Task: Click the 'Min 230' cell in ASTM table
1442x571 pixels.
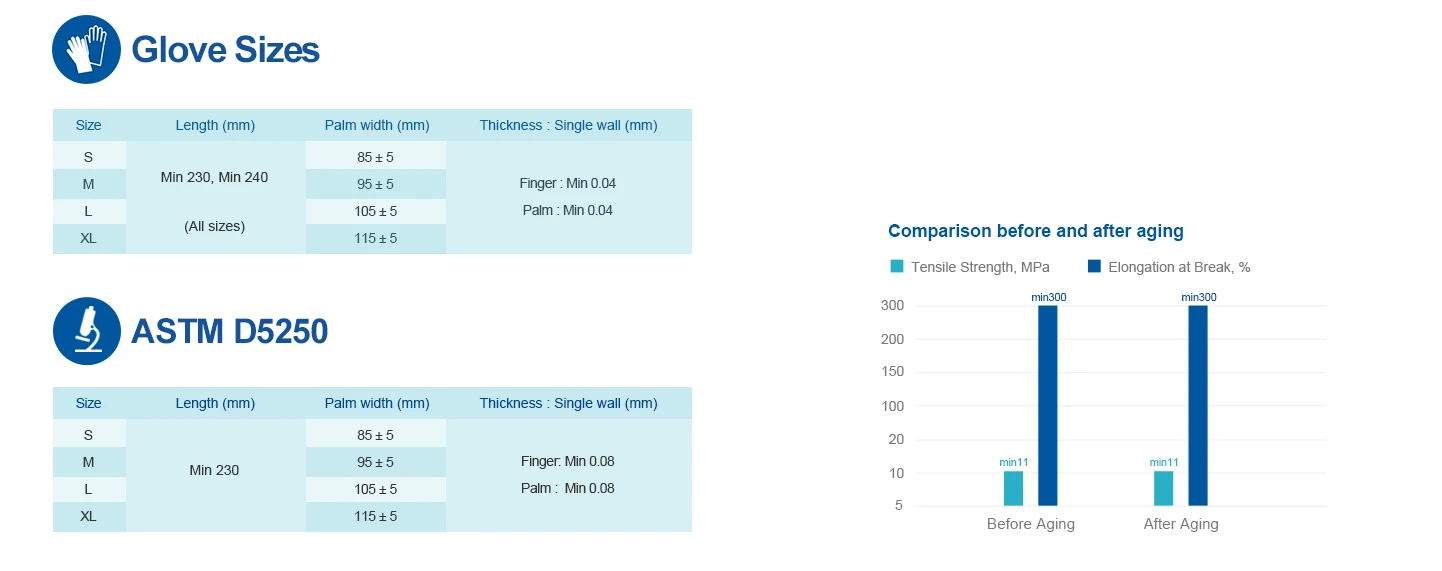Action: tap(214, 470)
